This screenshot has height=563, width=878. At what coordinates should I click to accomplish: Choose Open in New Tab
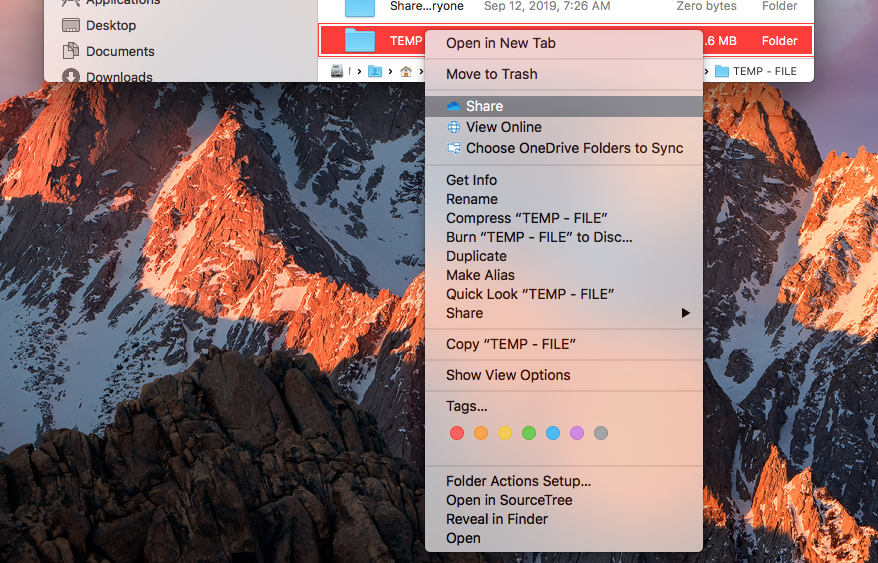click(x=564, y=43)
